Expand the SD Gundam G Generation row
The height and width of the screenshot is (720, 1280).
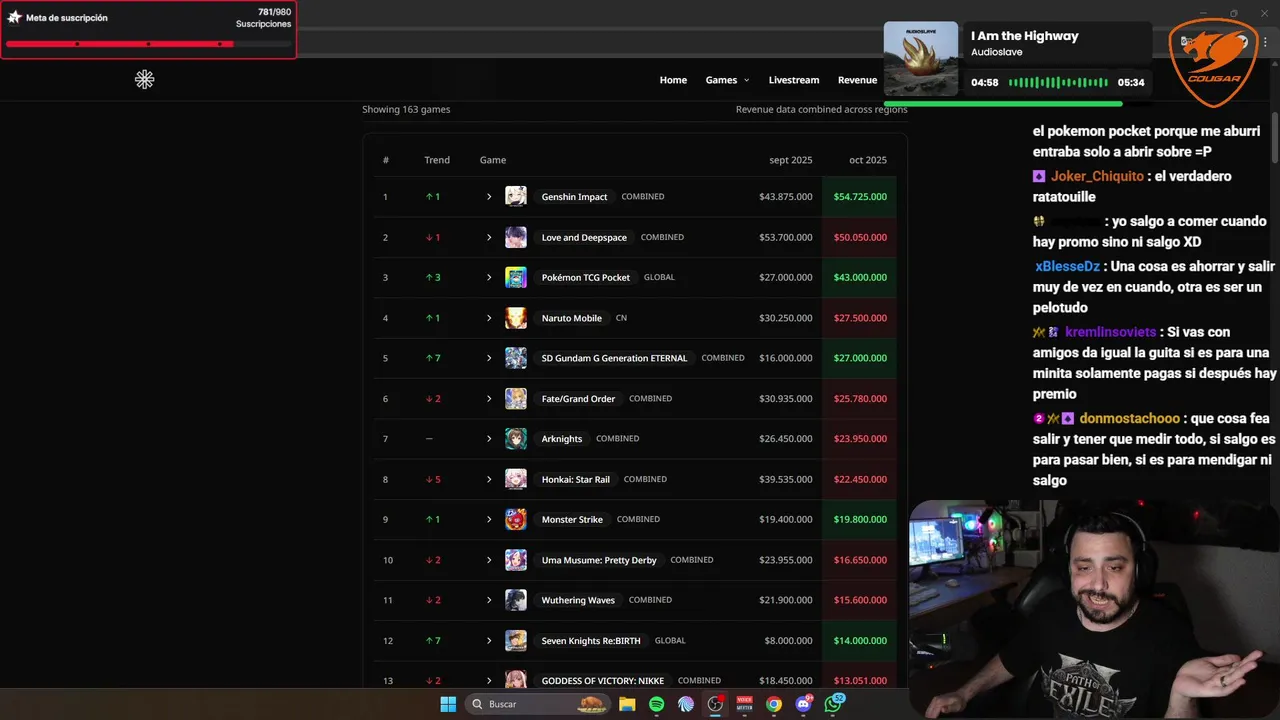489,358
